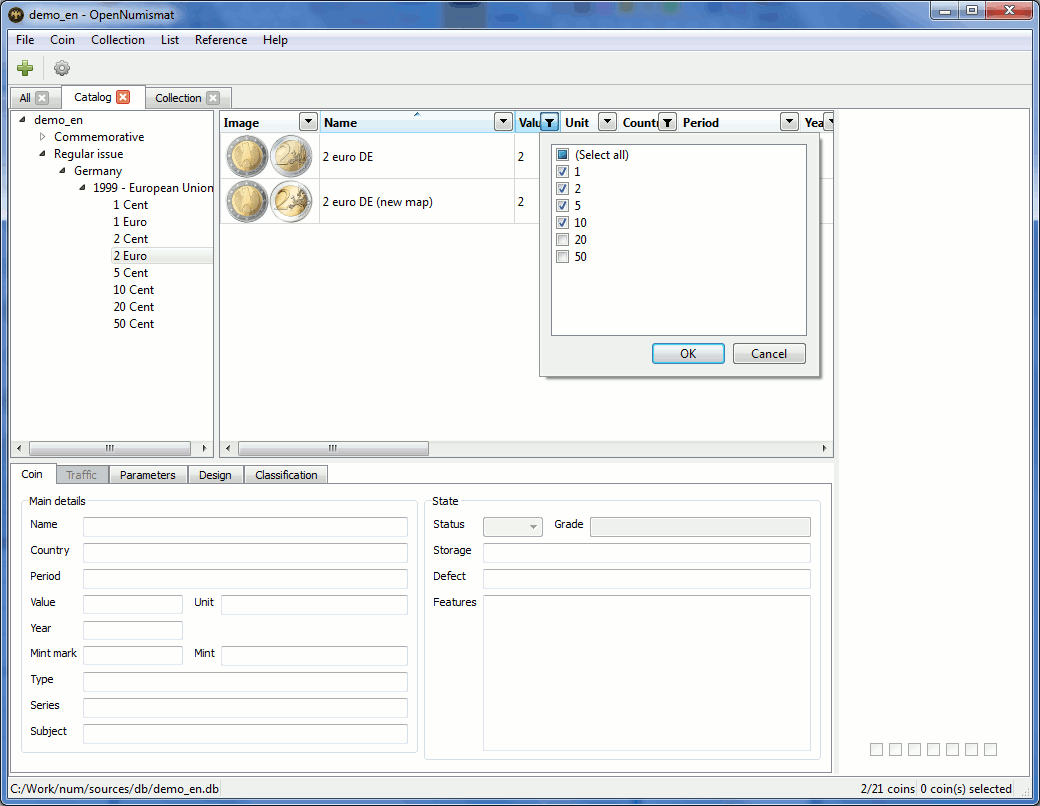Click the tree panel horizontal scrollbar
The height and width of the screenshot is (806, 1040).
[111, 448]
